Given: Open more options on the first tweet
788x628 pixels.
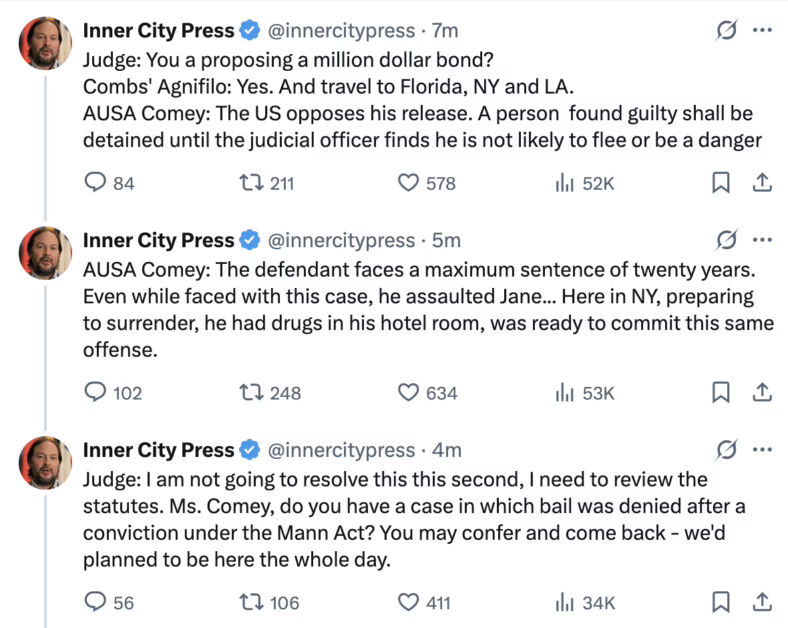Looking at the screenshot, I should [x=762, y=31].
